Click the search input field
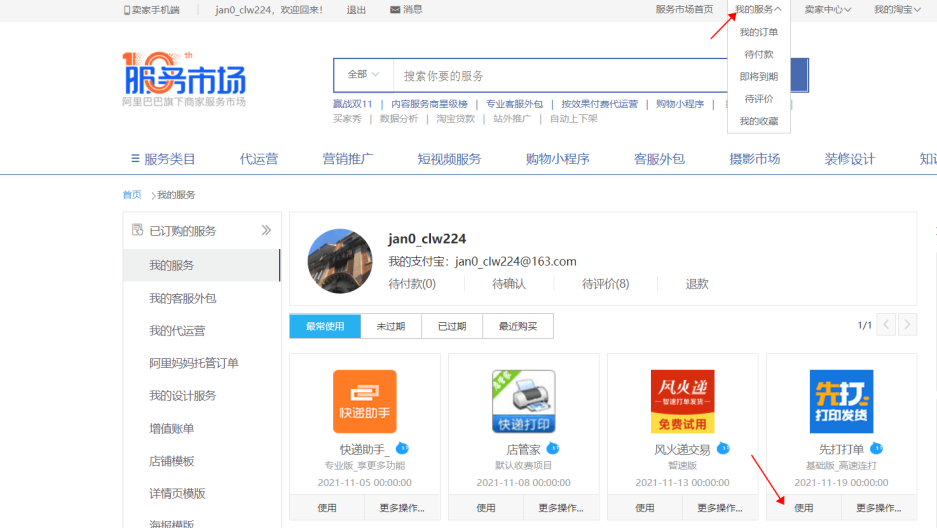Screen dimensions: 937x528 point(560,76)
